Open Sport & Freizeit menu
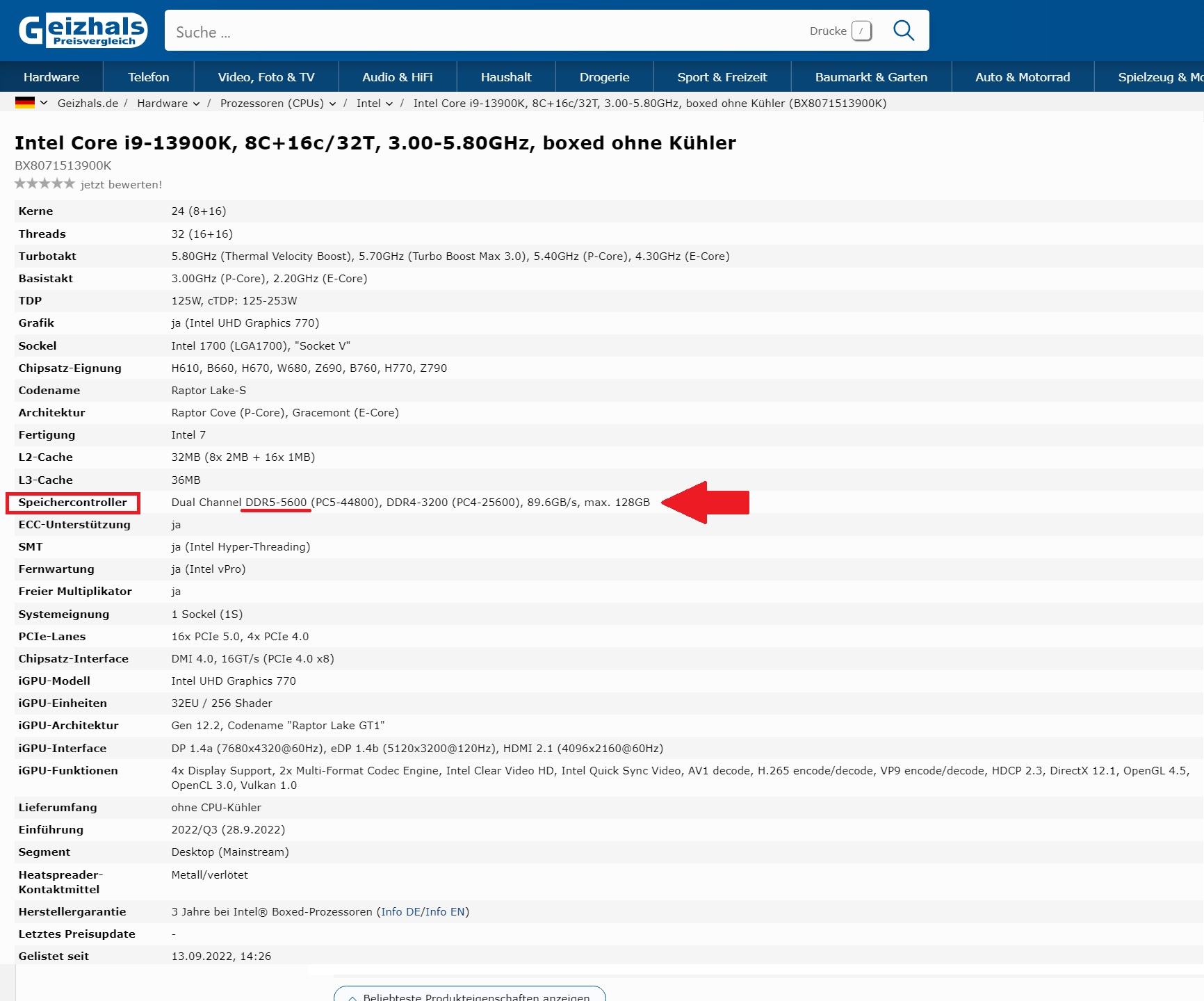The width and height of the screenshot is (1204, 1001). (x=722, y=77)
